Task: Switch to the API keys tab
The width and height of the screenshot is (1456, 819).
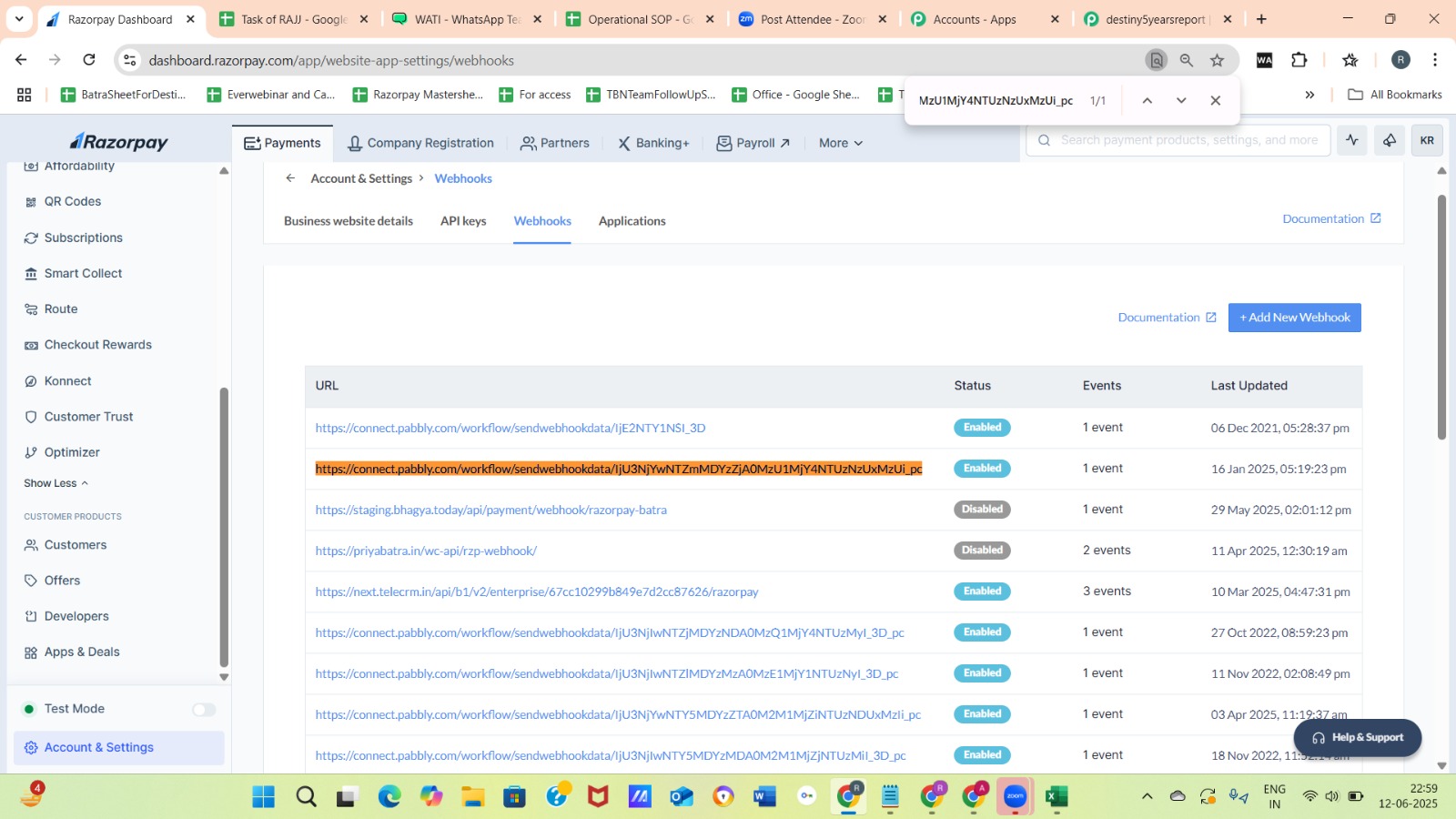Action: pos(463,221)
